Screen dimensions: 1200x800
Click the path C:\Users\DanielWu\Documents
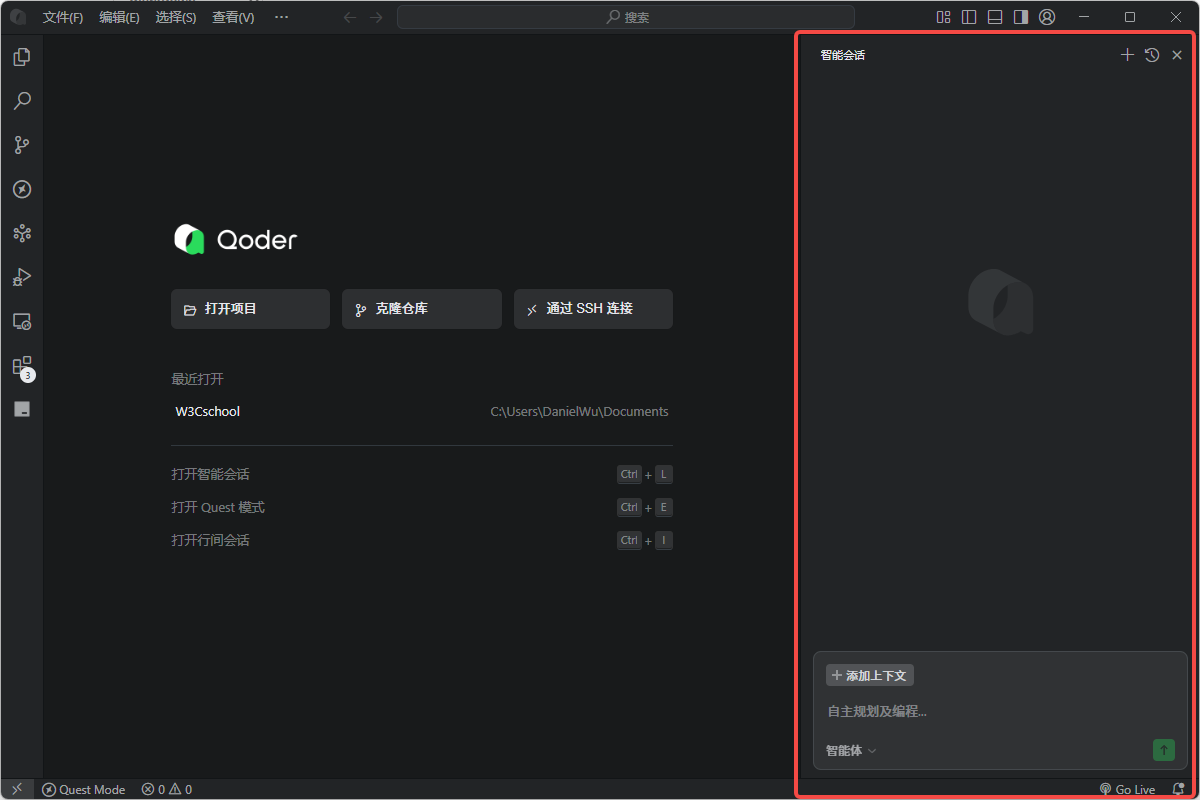pos(579,411)
